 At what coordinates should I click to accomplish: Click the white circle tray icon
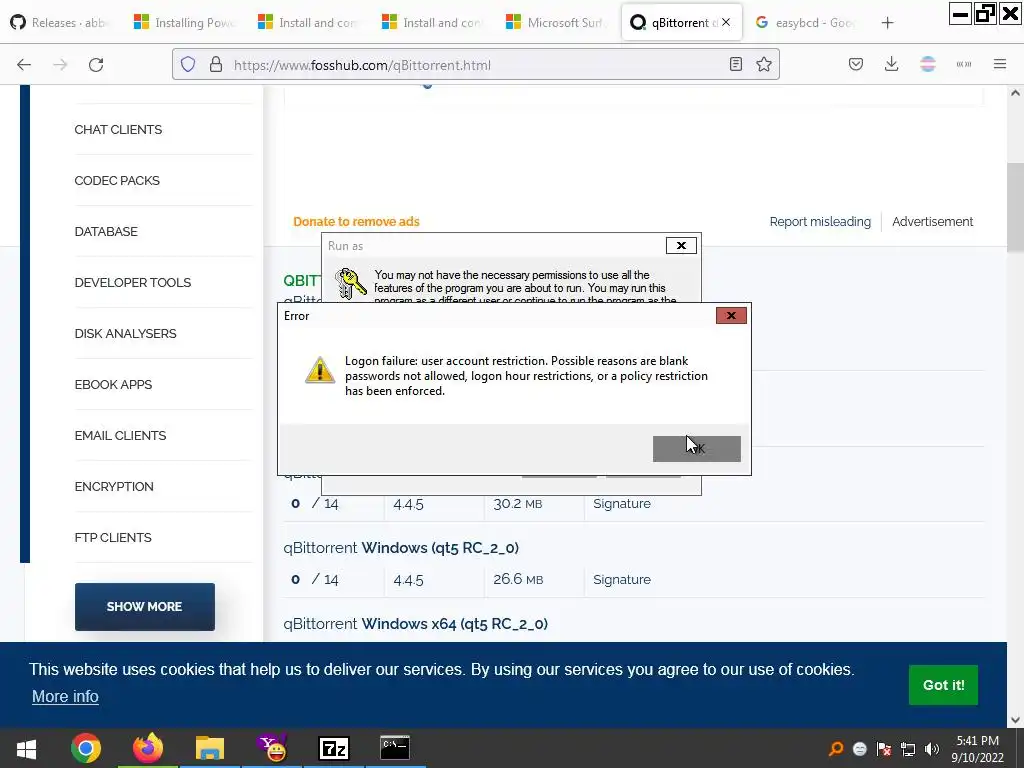[860, 749]
